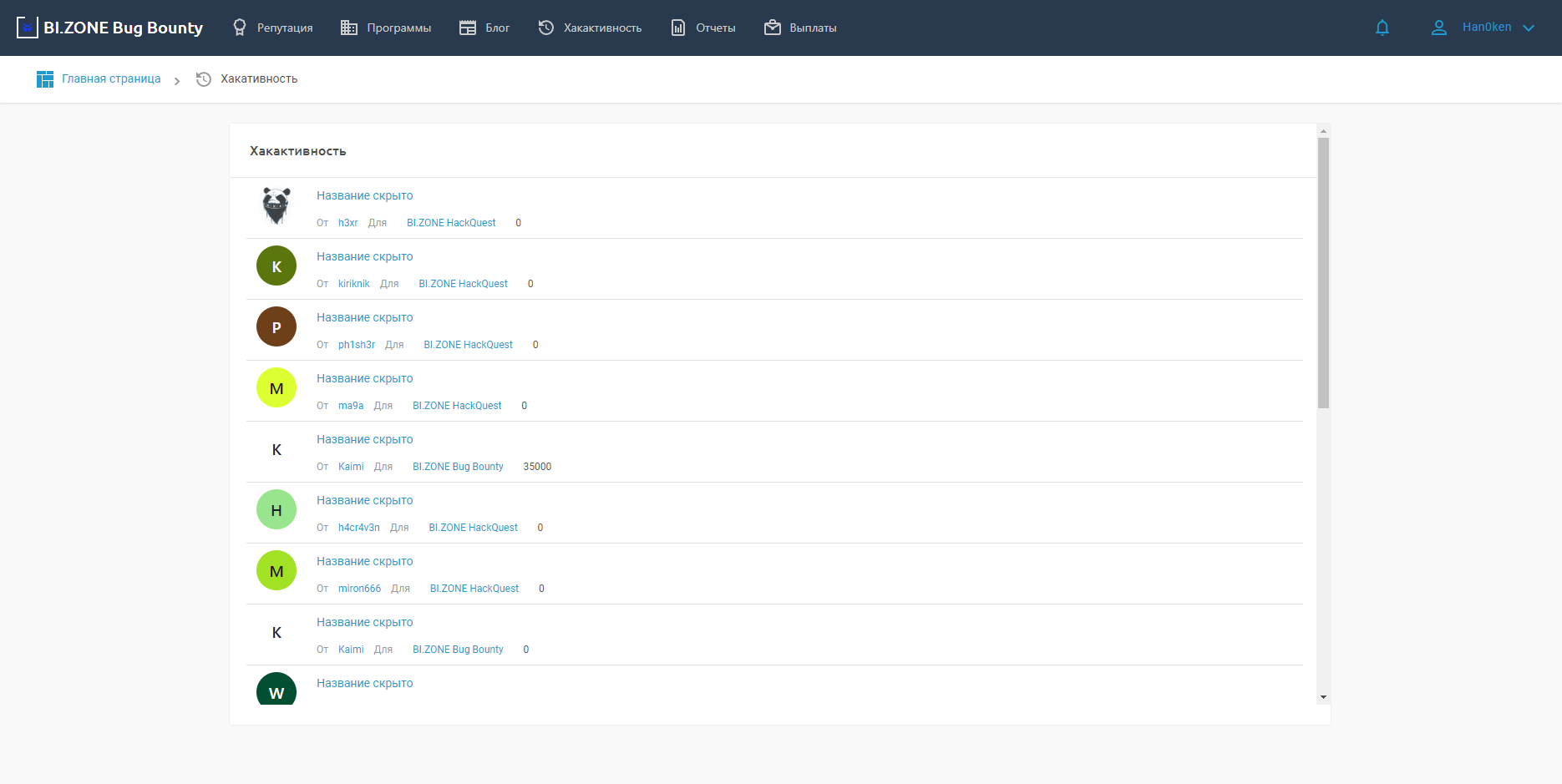Click the BI.ZONE Bug Bounty logo icon
1562x784 pixels.
27,28
